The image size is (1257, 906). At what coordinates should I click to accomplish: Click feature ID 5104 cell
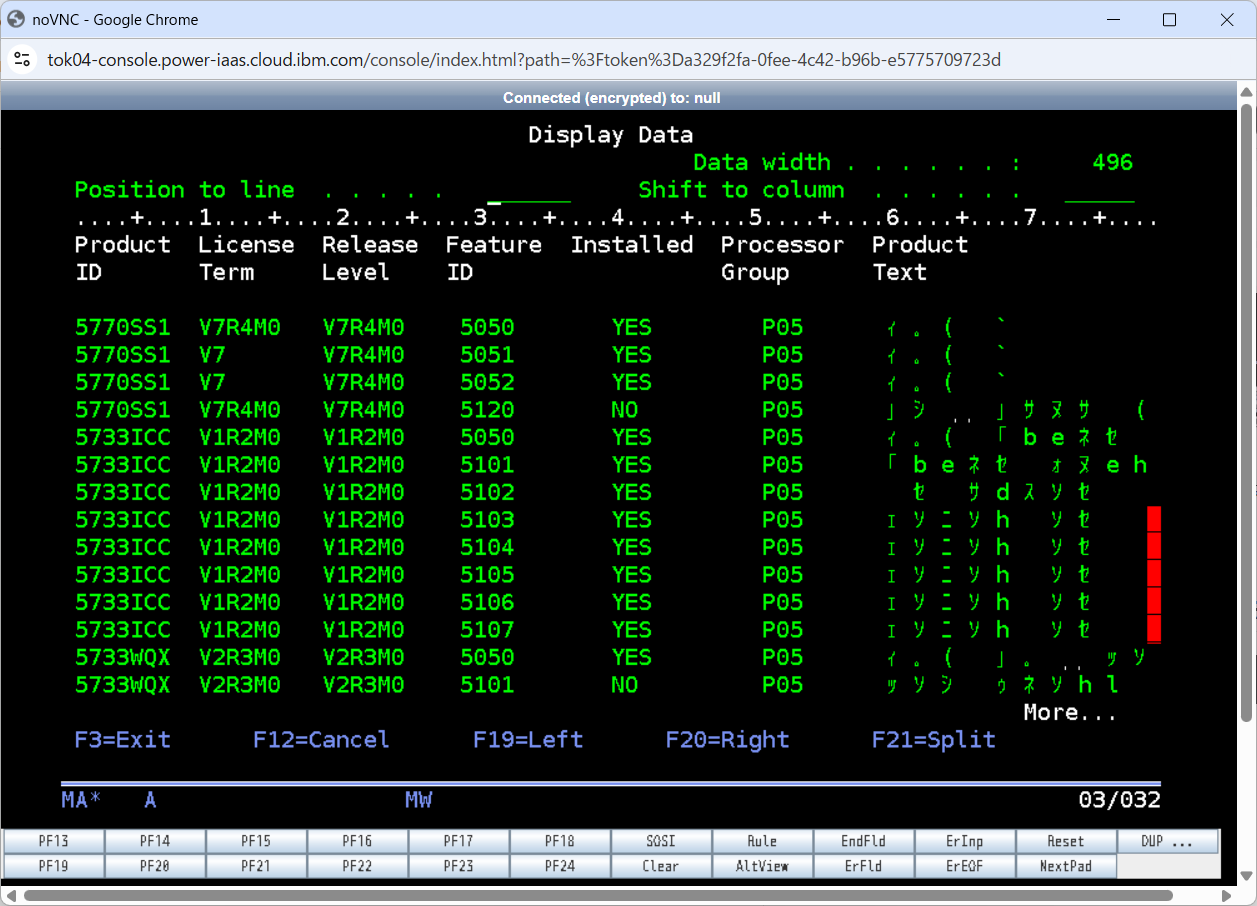487,548
